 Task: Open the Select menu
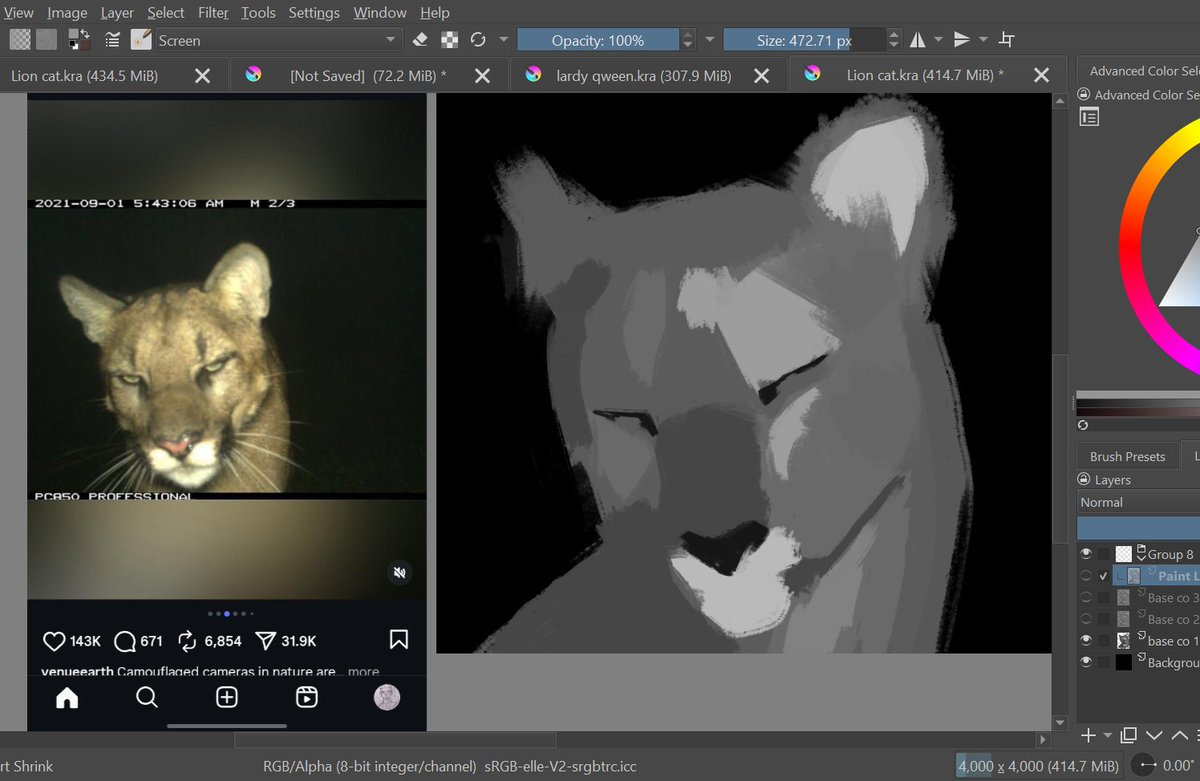165,12
